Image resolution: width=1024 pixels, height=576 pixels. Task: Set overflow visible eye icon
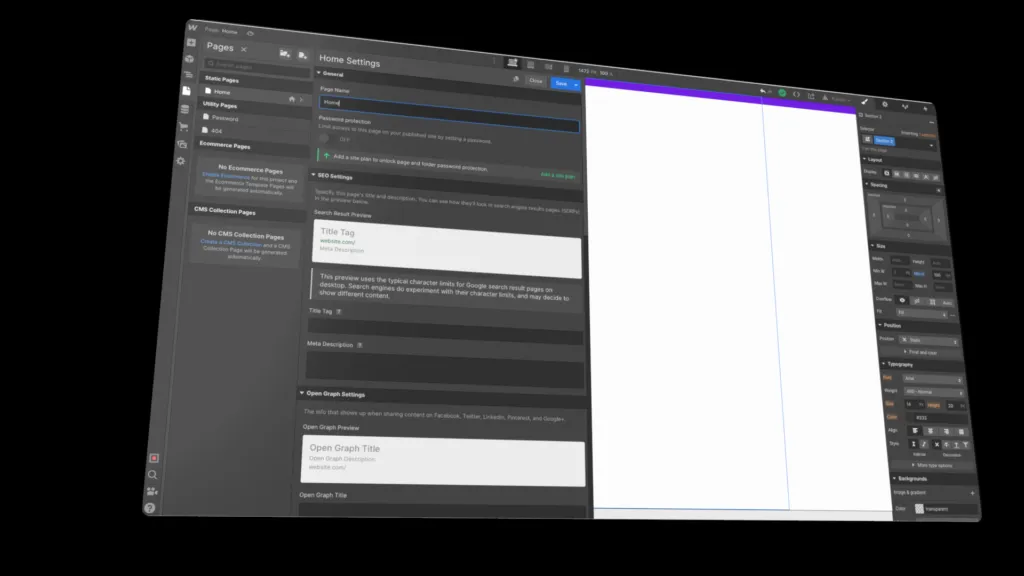tap(902, 300)
